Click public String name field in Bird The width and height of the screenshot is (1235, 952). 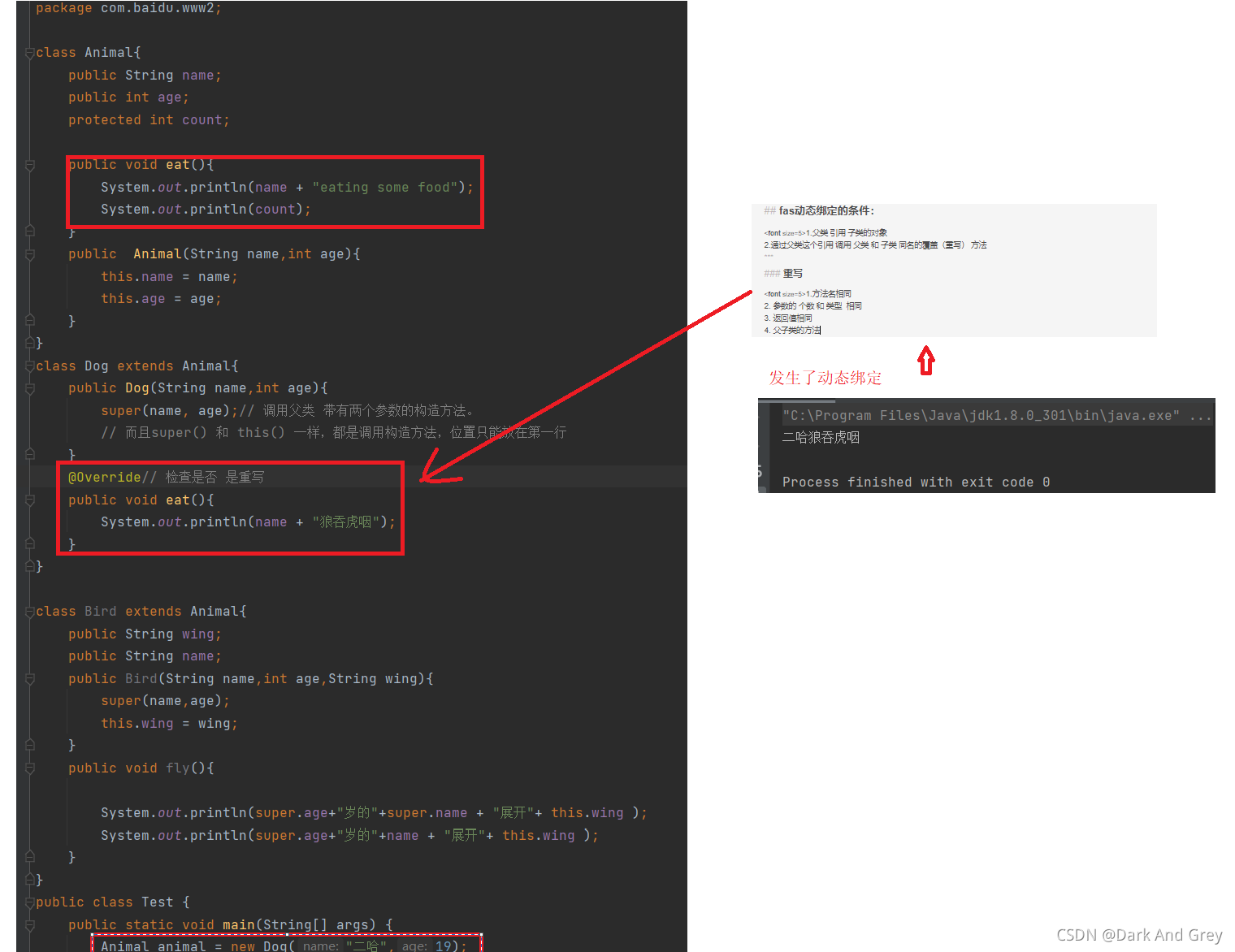pyautogui.click(x=145, y=656)
